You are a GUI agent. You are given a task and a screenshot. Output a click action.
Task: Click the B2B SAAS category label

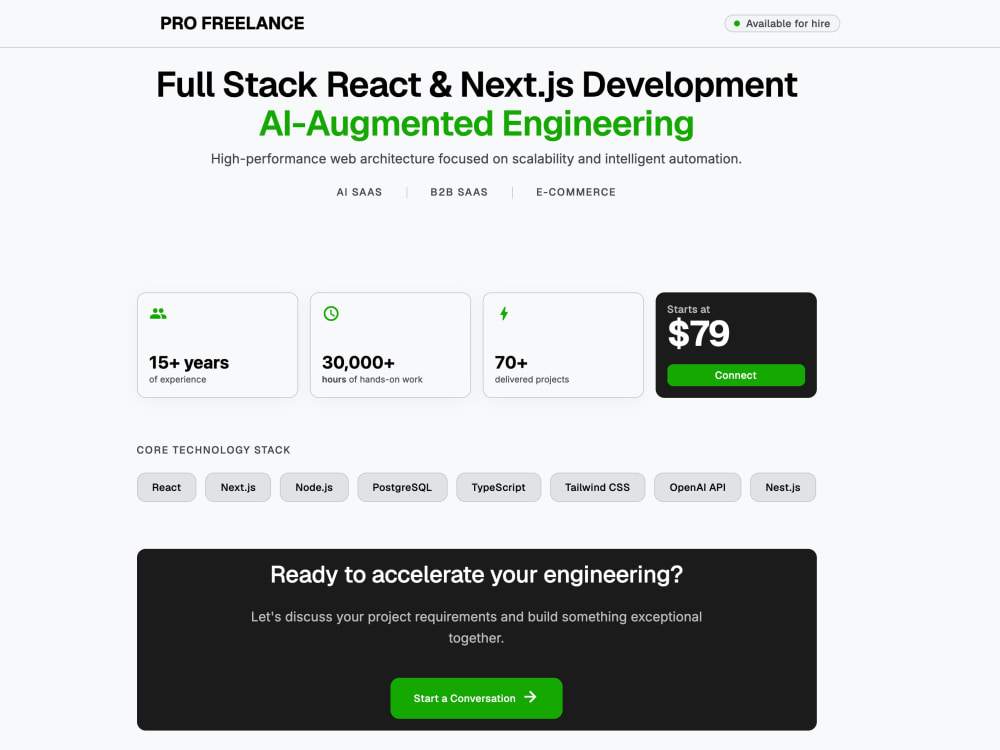[459, 192]
